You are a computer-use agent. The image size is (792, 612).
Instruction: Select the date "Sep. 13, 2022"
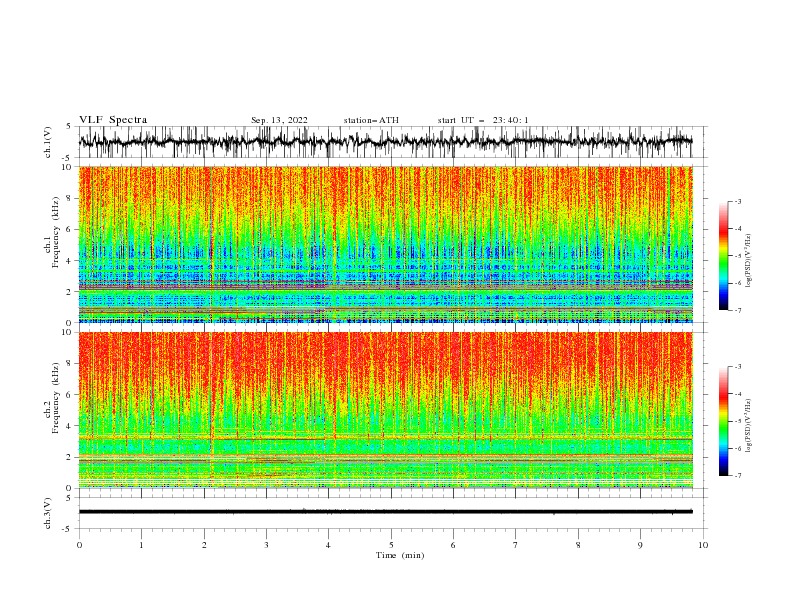(x=279, y=120)
